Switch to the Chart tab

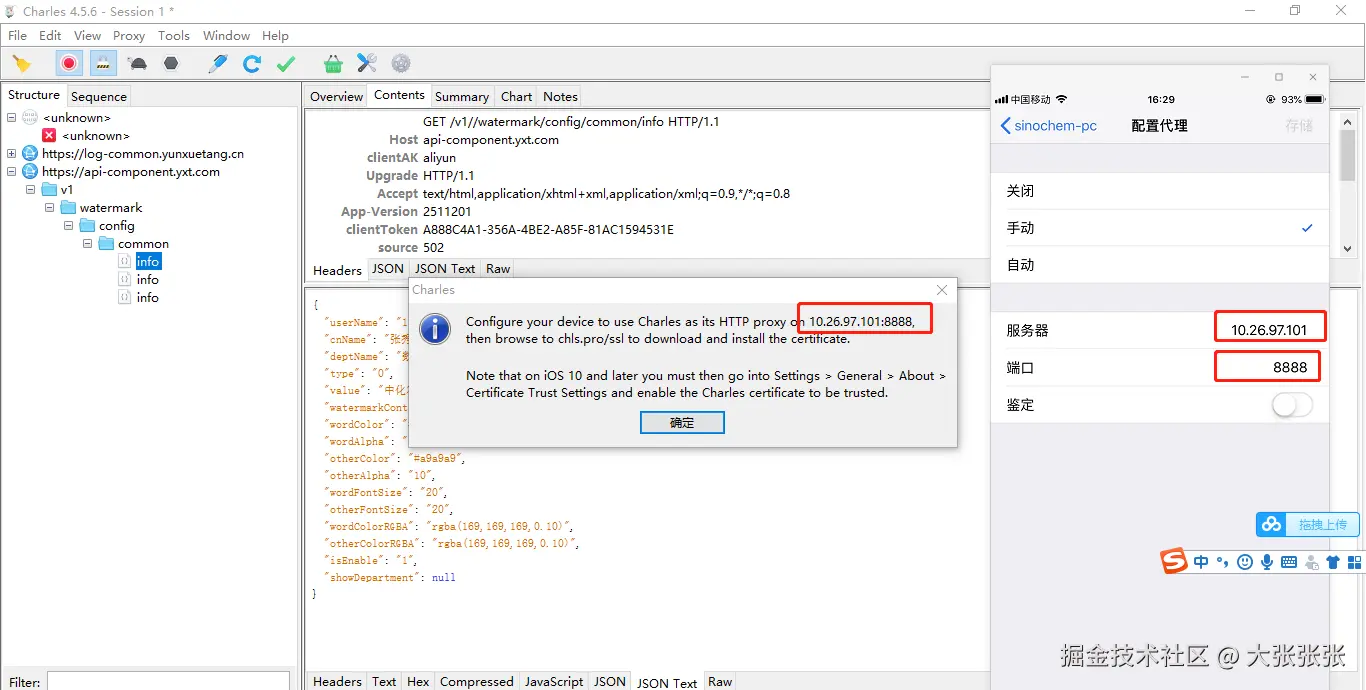(x=516, y=96)
